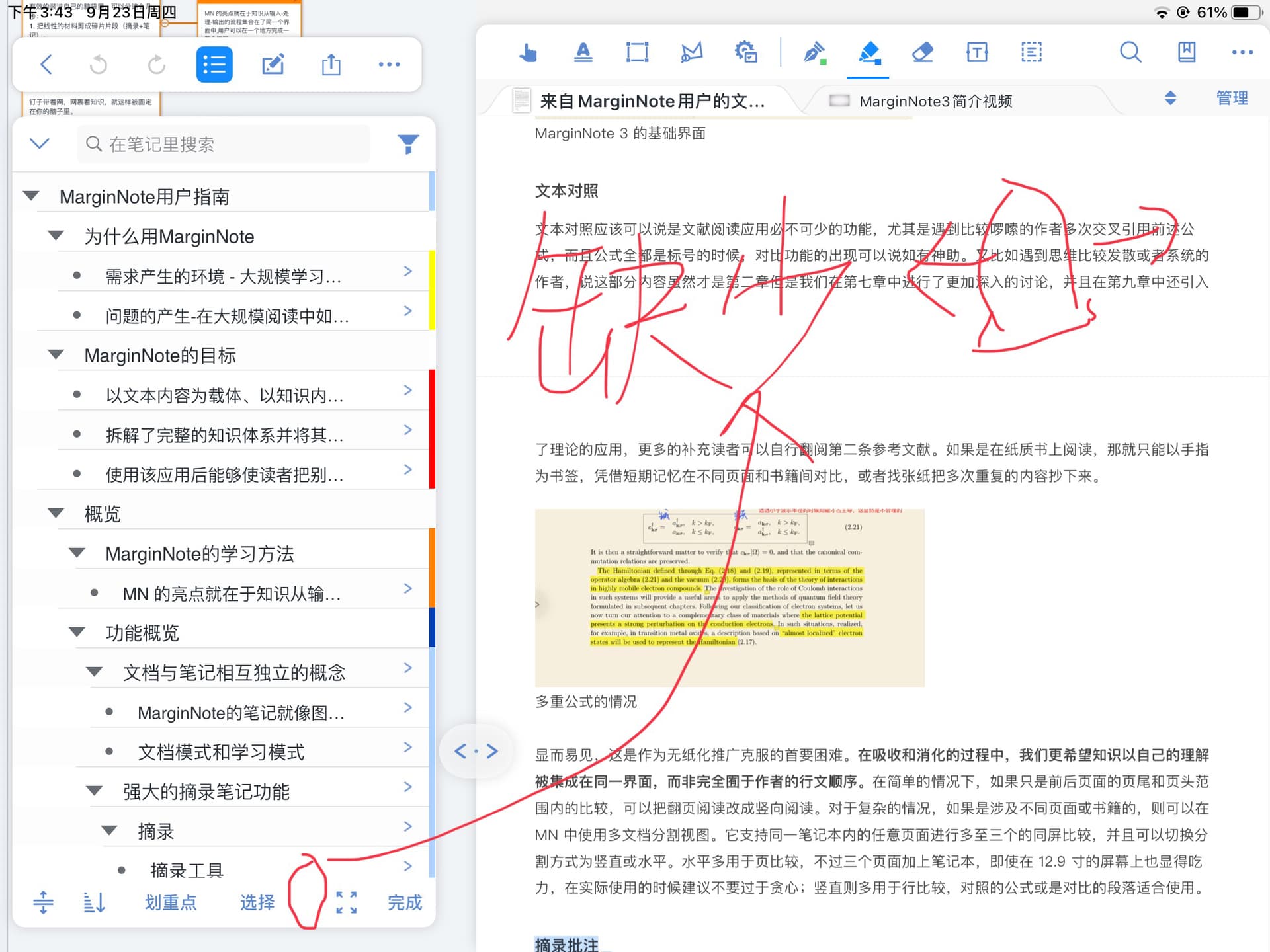Image resolution: width=1270 pixels, height=952 pixels.
Task: Select the hand touch tool
Action: 527,52
